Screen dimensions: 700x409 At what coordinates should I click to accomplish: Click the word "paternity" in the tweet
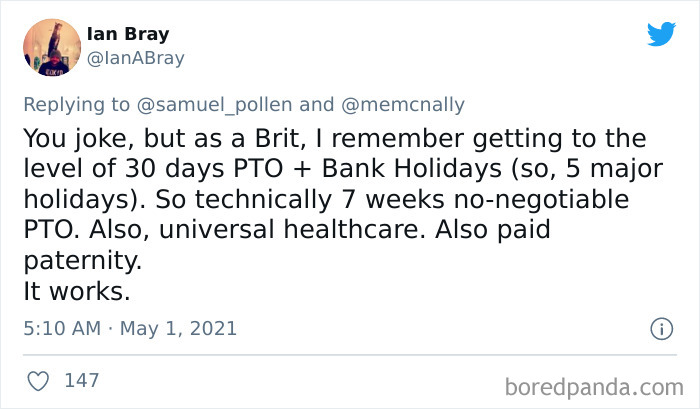point(79,261)
